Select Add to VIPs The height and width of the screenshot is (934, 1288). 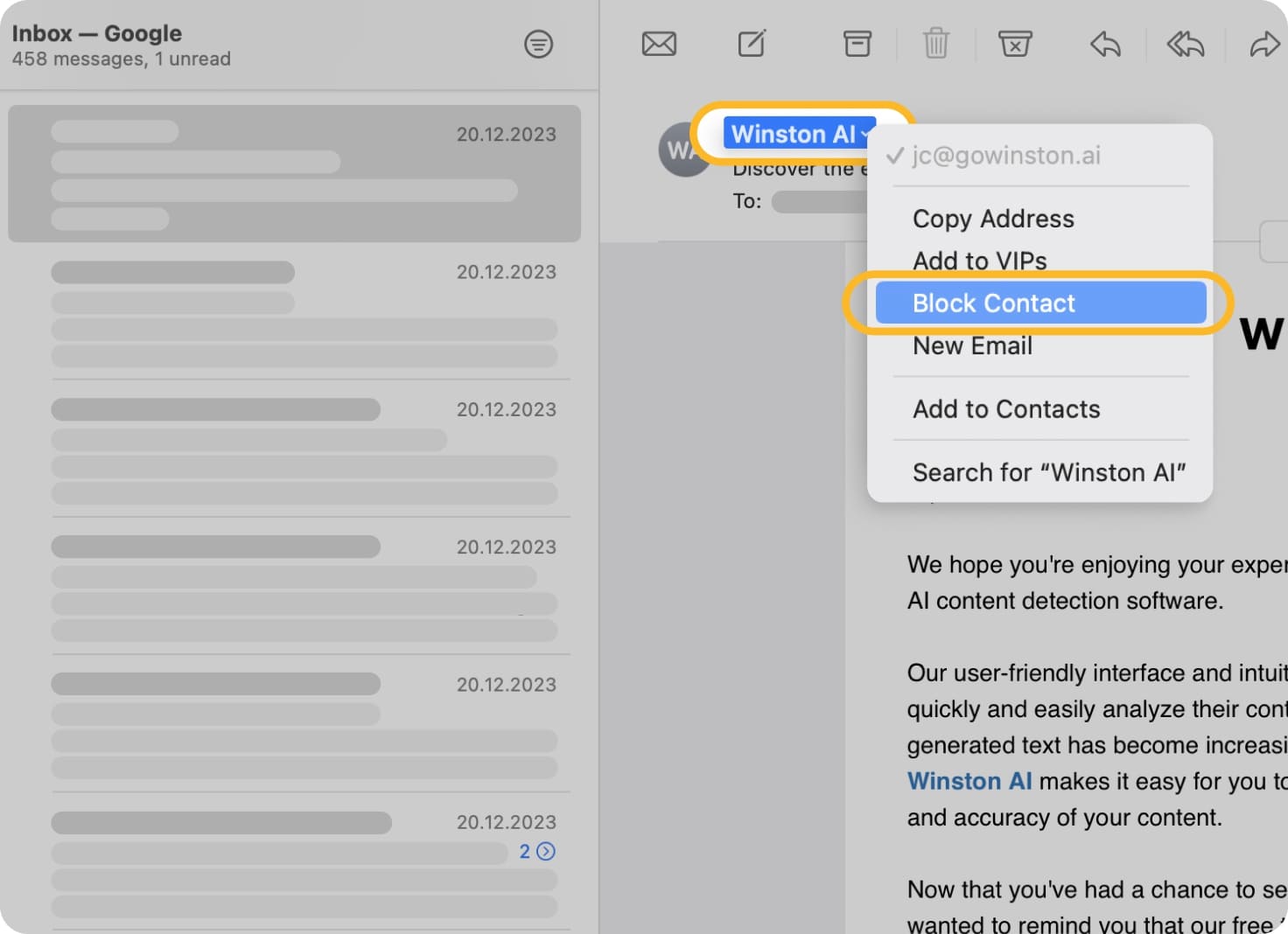tap(979, 260)
